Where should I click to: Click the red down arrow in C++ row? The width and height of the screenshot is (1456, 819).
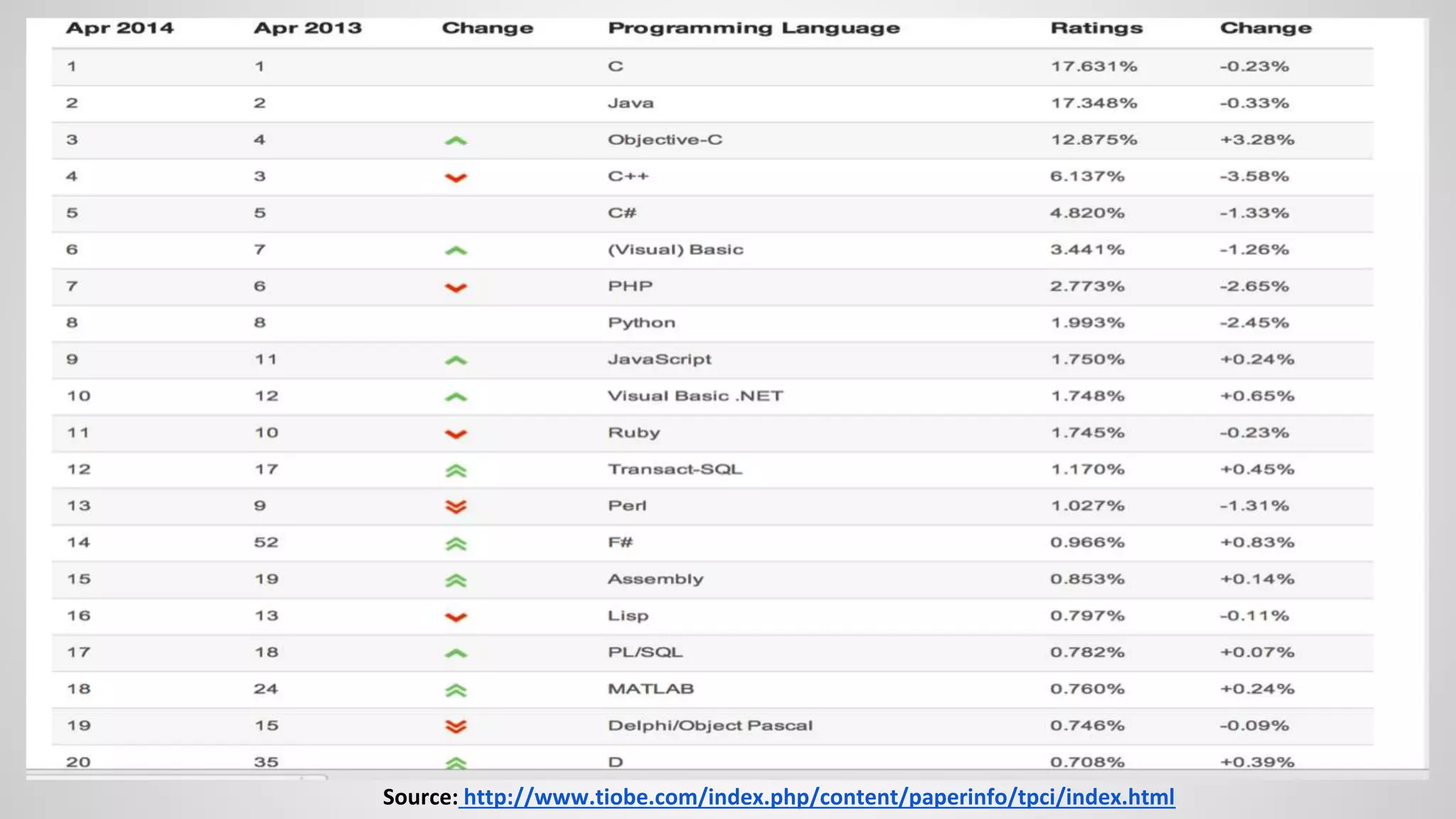[456, 178]
